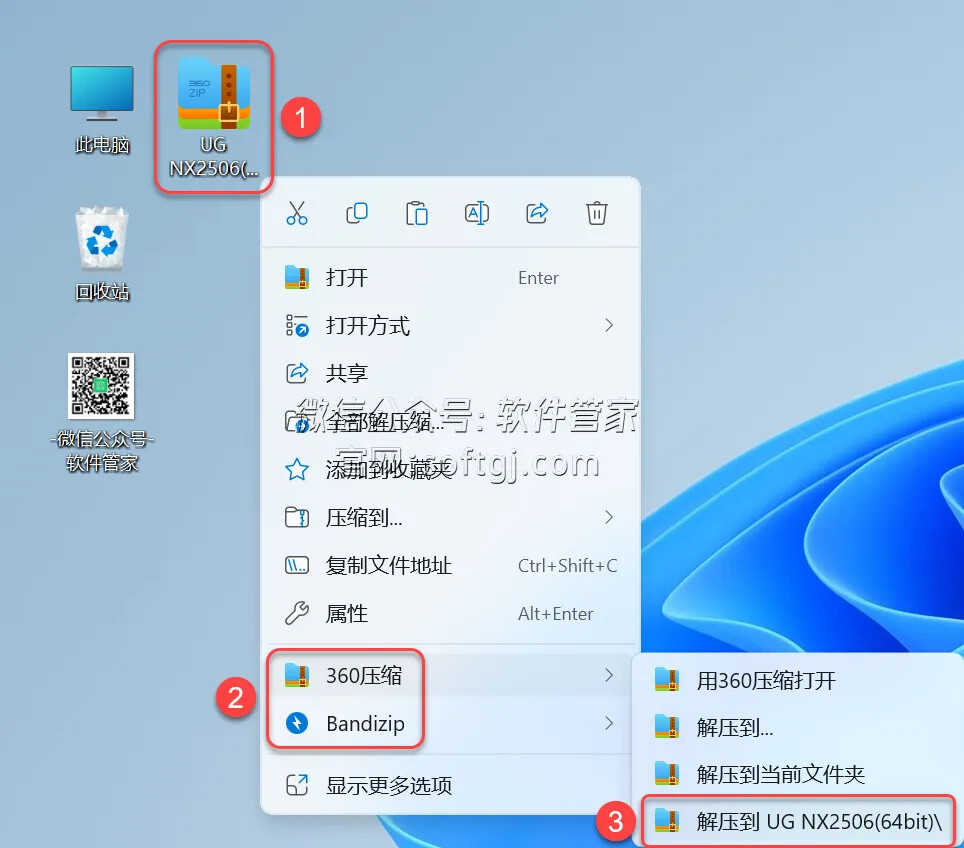Click the Copy icon in context menu
The image size is (964, 848).
[357, 213]
